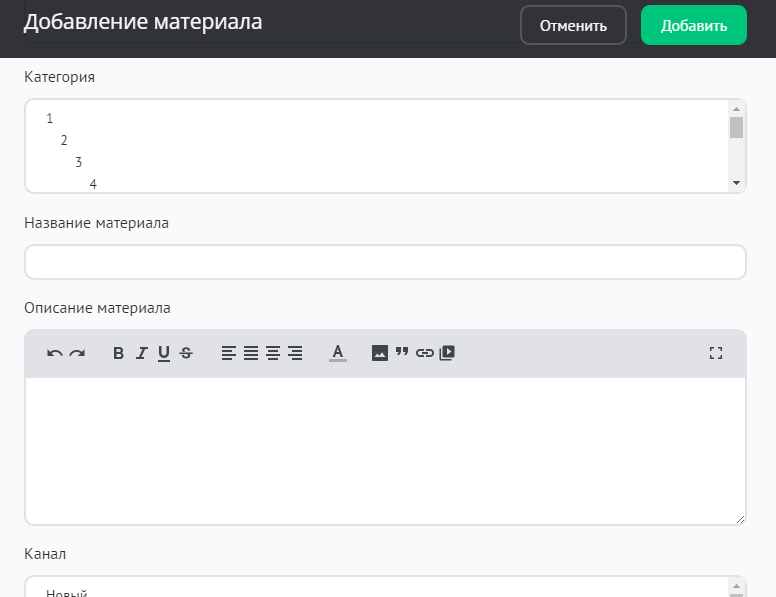Apply strikethrough formatting

tap(186, 353)
